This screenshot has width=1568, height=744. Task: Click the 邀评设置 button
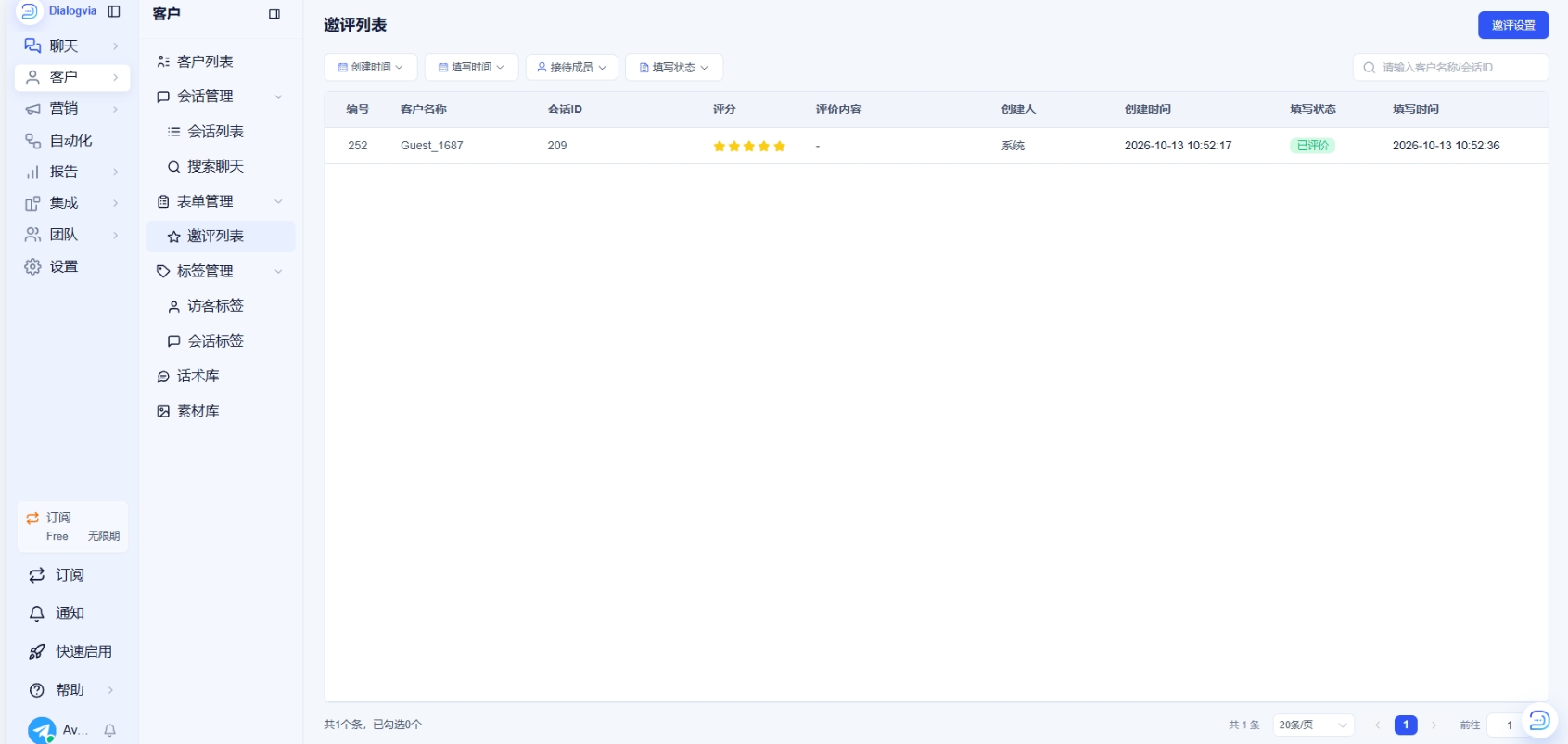(1513, 25)
